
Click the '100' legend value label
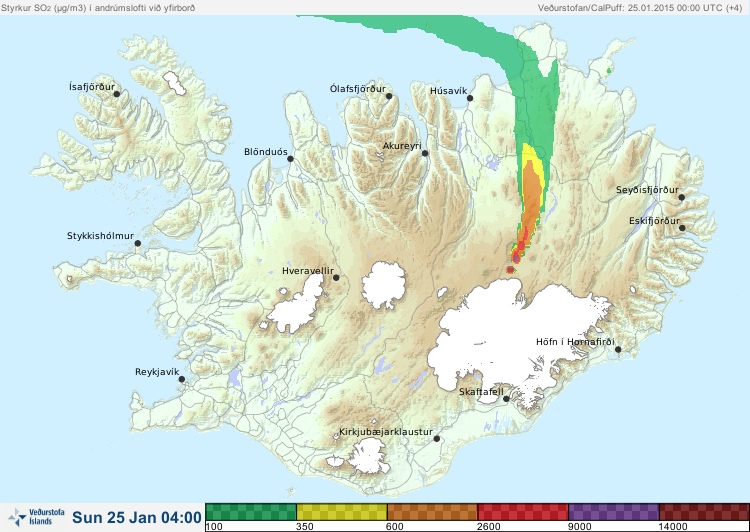tap(214, 527)
